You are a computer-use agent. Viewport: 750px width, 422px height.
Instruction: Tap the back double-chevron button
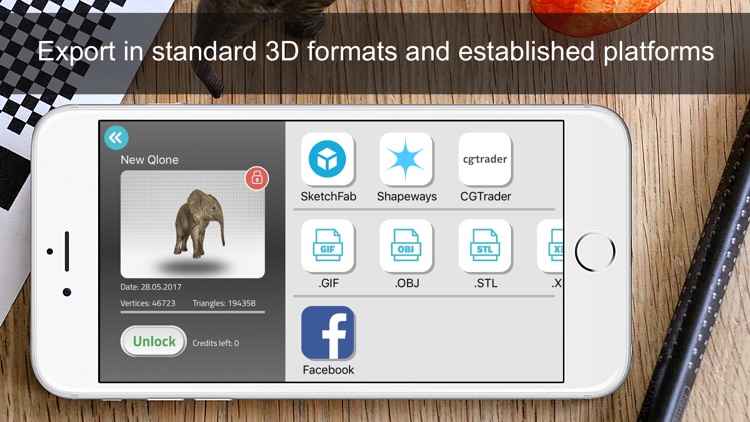pos(116,138)
